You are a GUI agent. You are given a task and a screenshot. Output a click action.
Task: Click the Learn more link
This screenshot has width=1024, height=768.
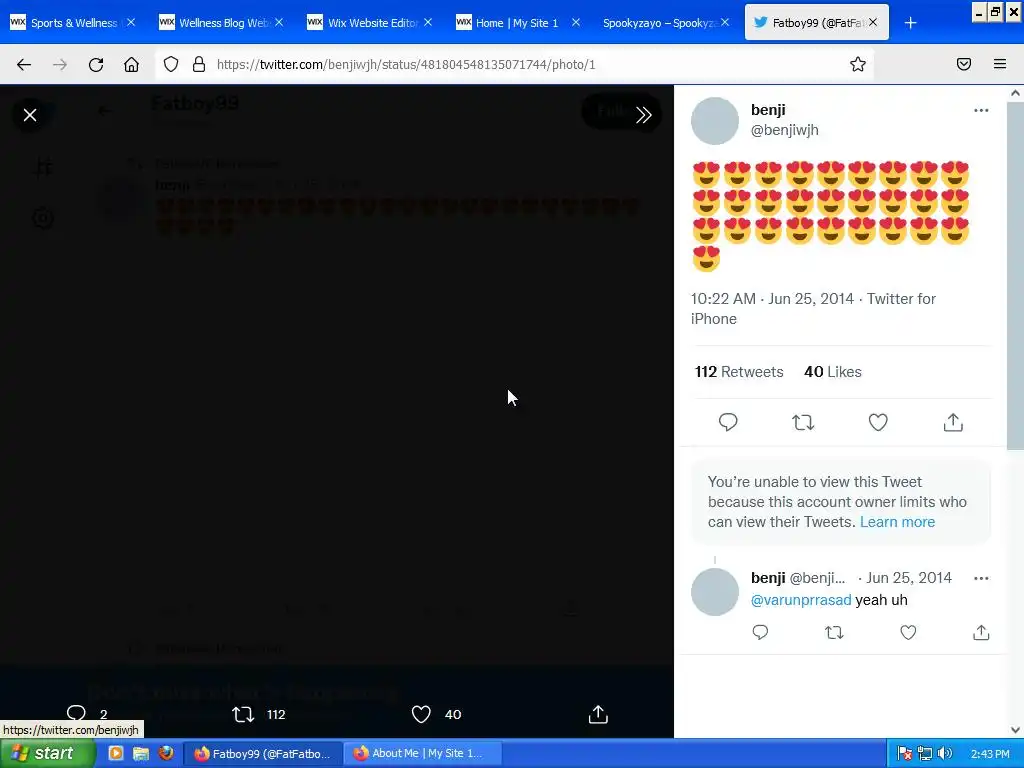[x=897, y=522]
